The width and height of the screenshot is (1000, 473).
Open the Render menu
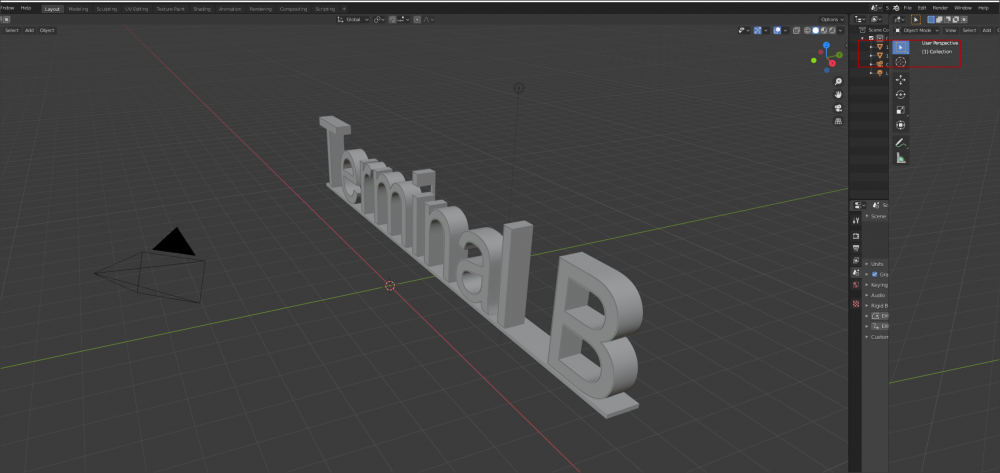[940, 8]
